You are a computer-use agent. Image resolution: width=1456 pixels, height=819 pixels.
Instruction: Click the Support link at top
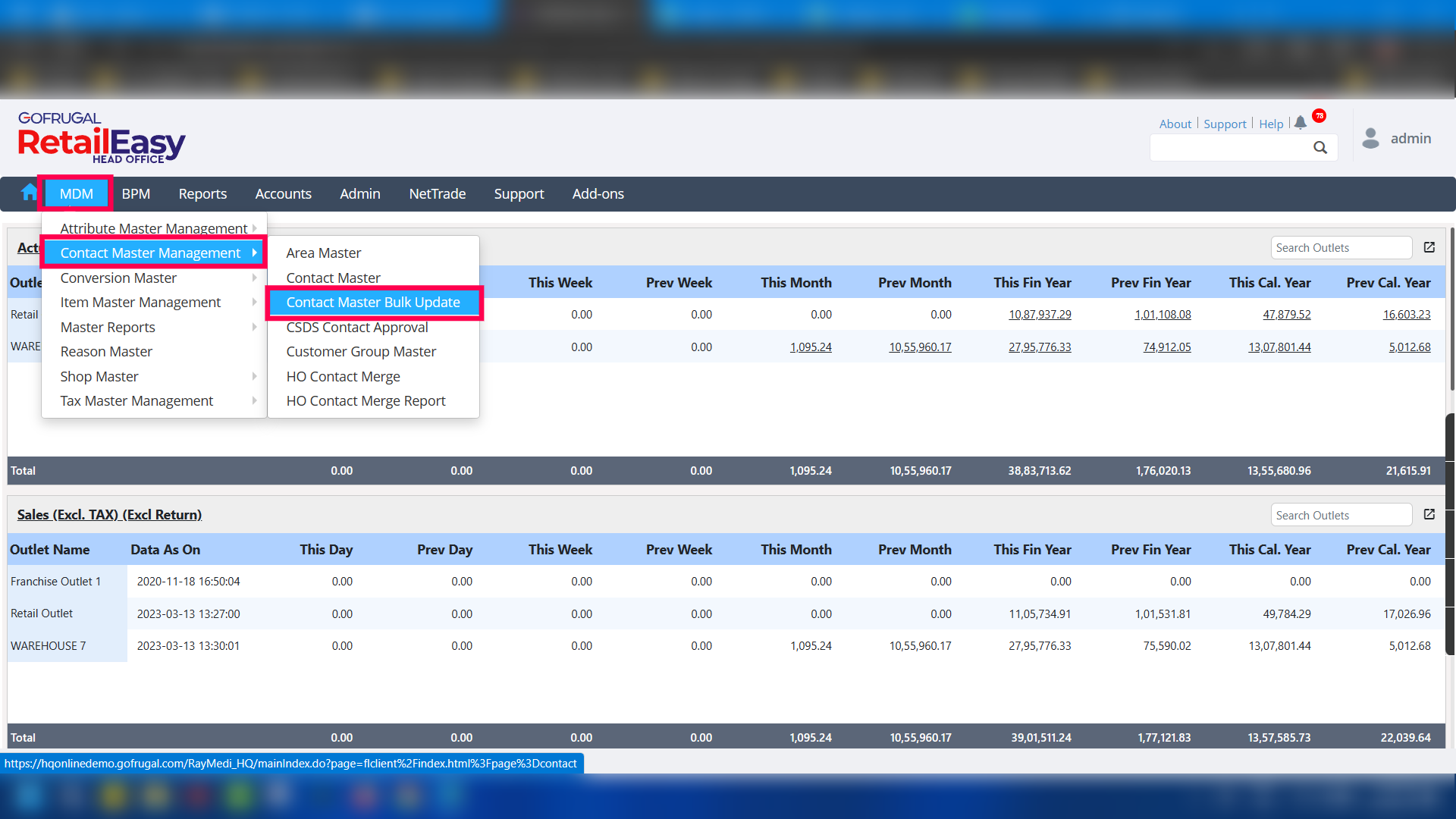pyautogui.click(x=1225, y=124)
